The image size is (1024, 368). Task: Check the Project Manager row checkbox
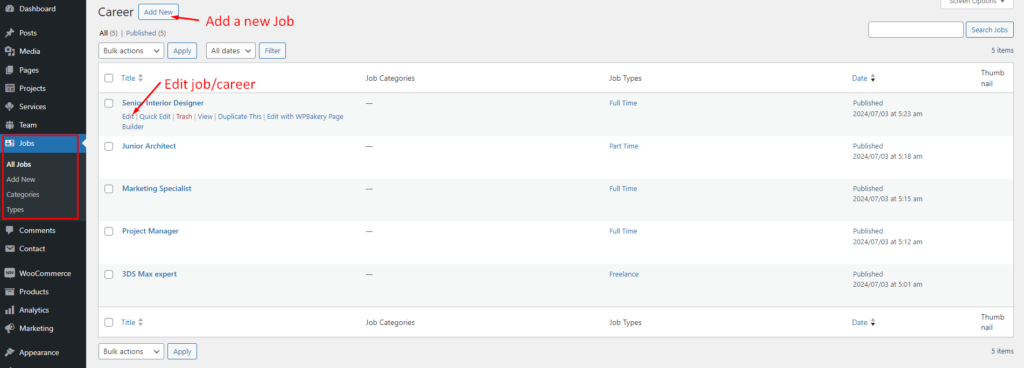pos(109,231)
